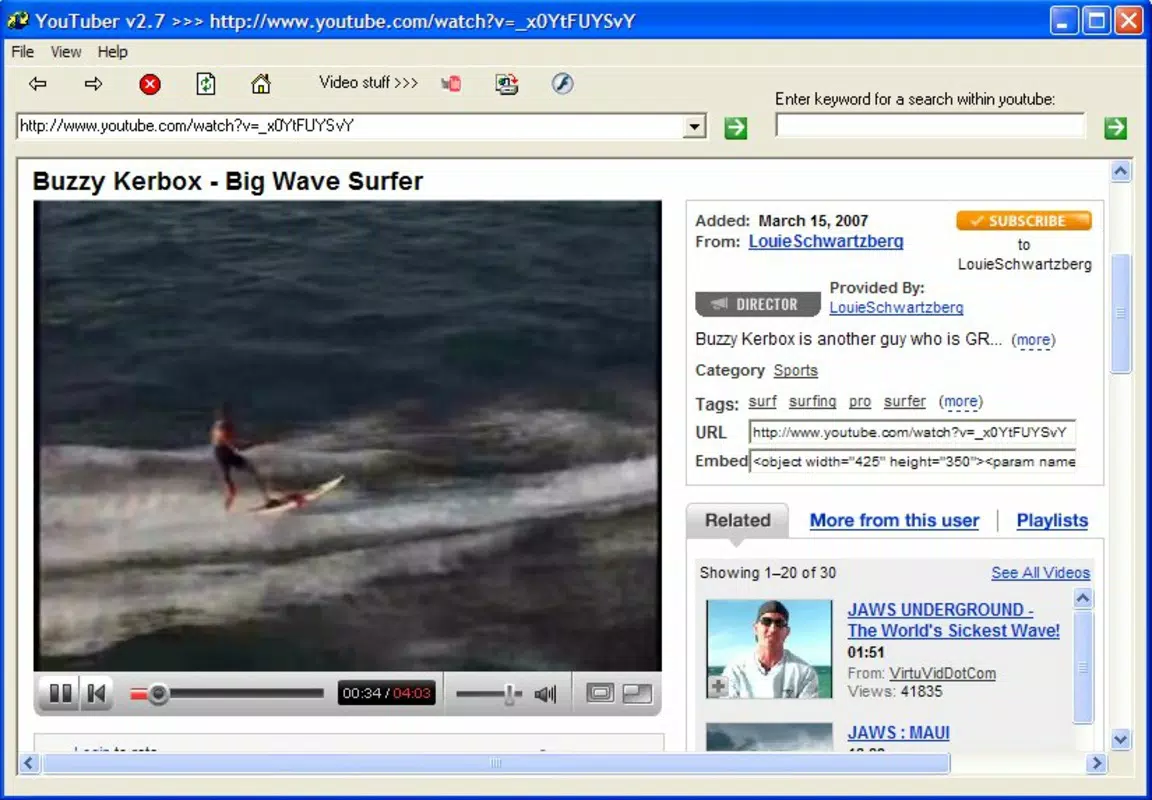The height and width of the screenshot is (800, 1152).
Task: Click the DIRECTOR badge
Action: pyautogui.click(x=757, y=304)
